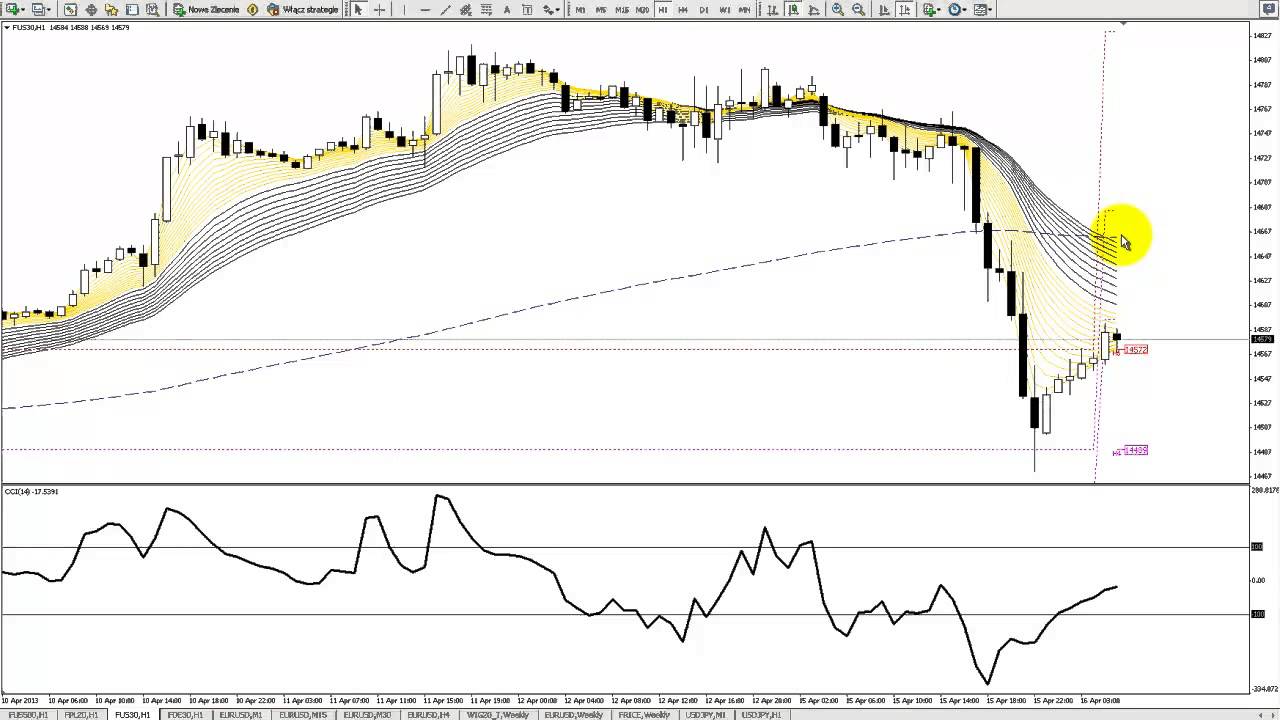Viewport: 1280px width, 720px height.
Task: Select the trendline drawing tool
Action: click(446, 9)
